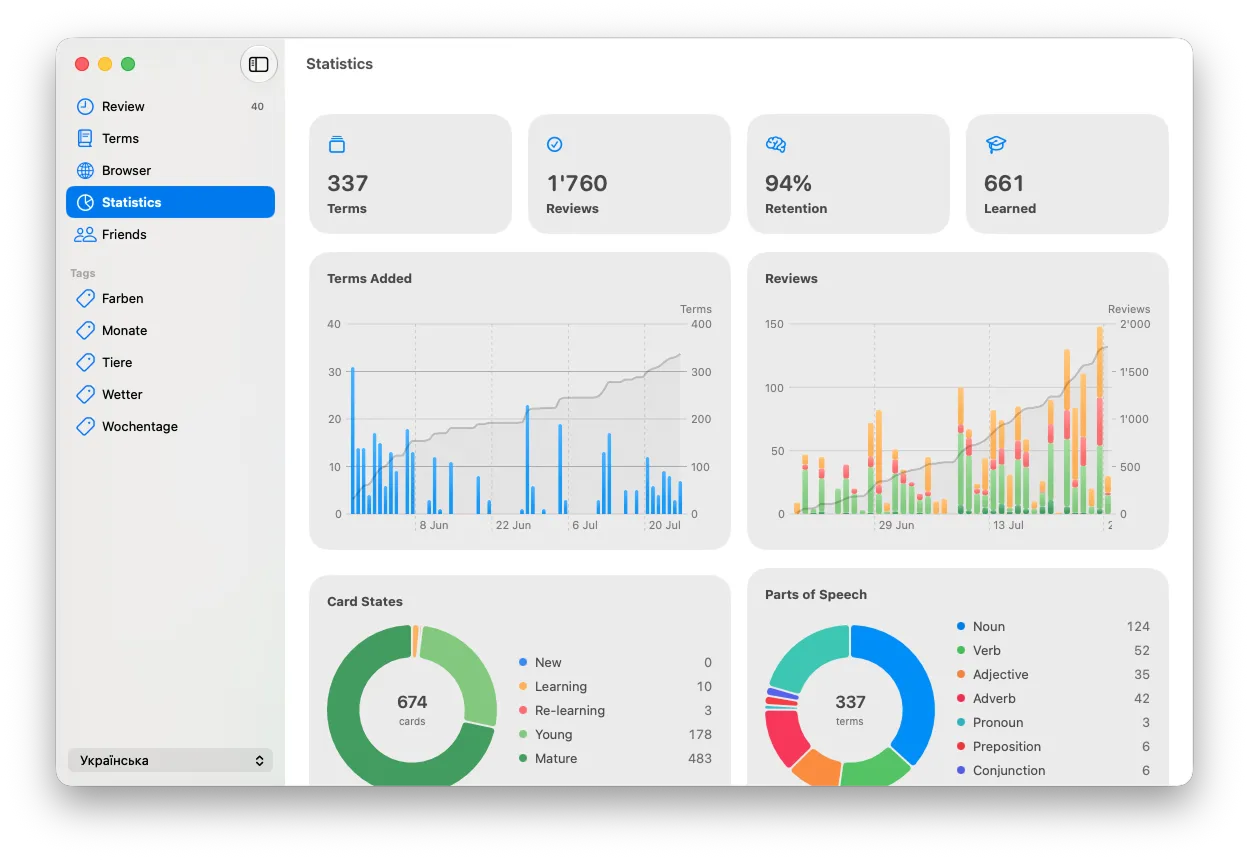Click the 674 cards donut center
The height and width of the screenshot is (860, 1249).
(x=412, y=709)
